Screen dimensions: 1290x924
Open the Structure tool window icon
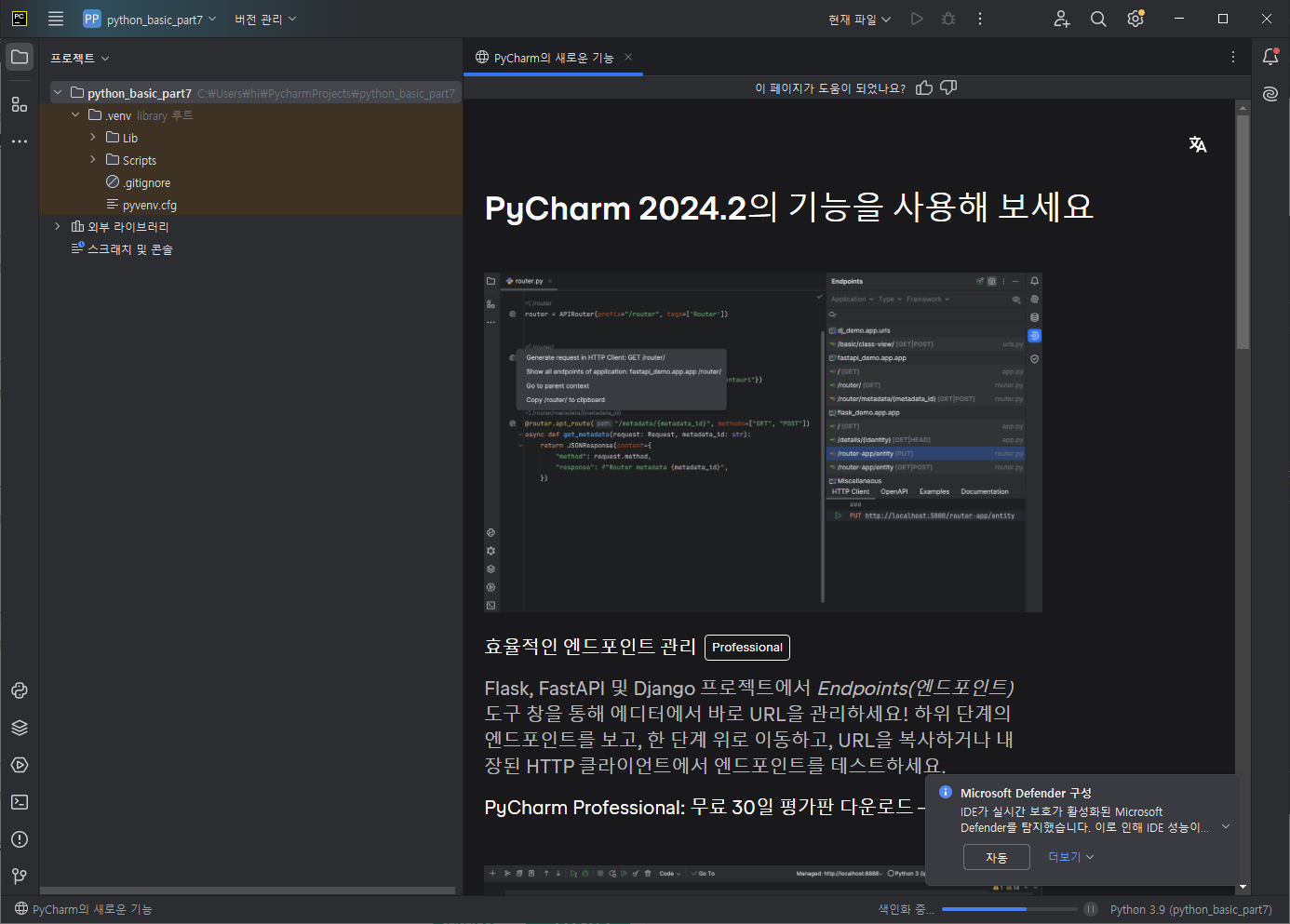[x=20, y=104]
